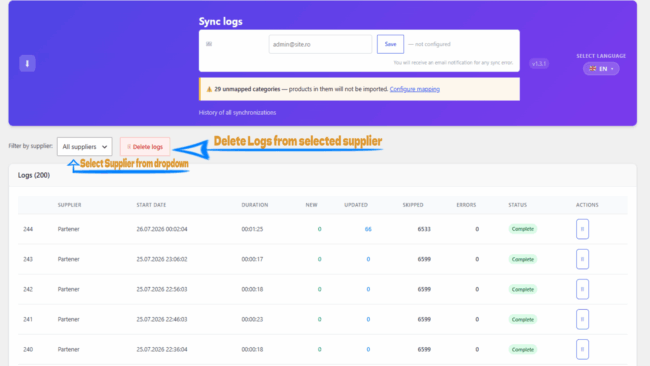Image resolution: width=650 pixels, height=366 pixels.
Task: Click the 29 unmapped categories warning icon
Action: 209,89
